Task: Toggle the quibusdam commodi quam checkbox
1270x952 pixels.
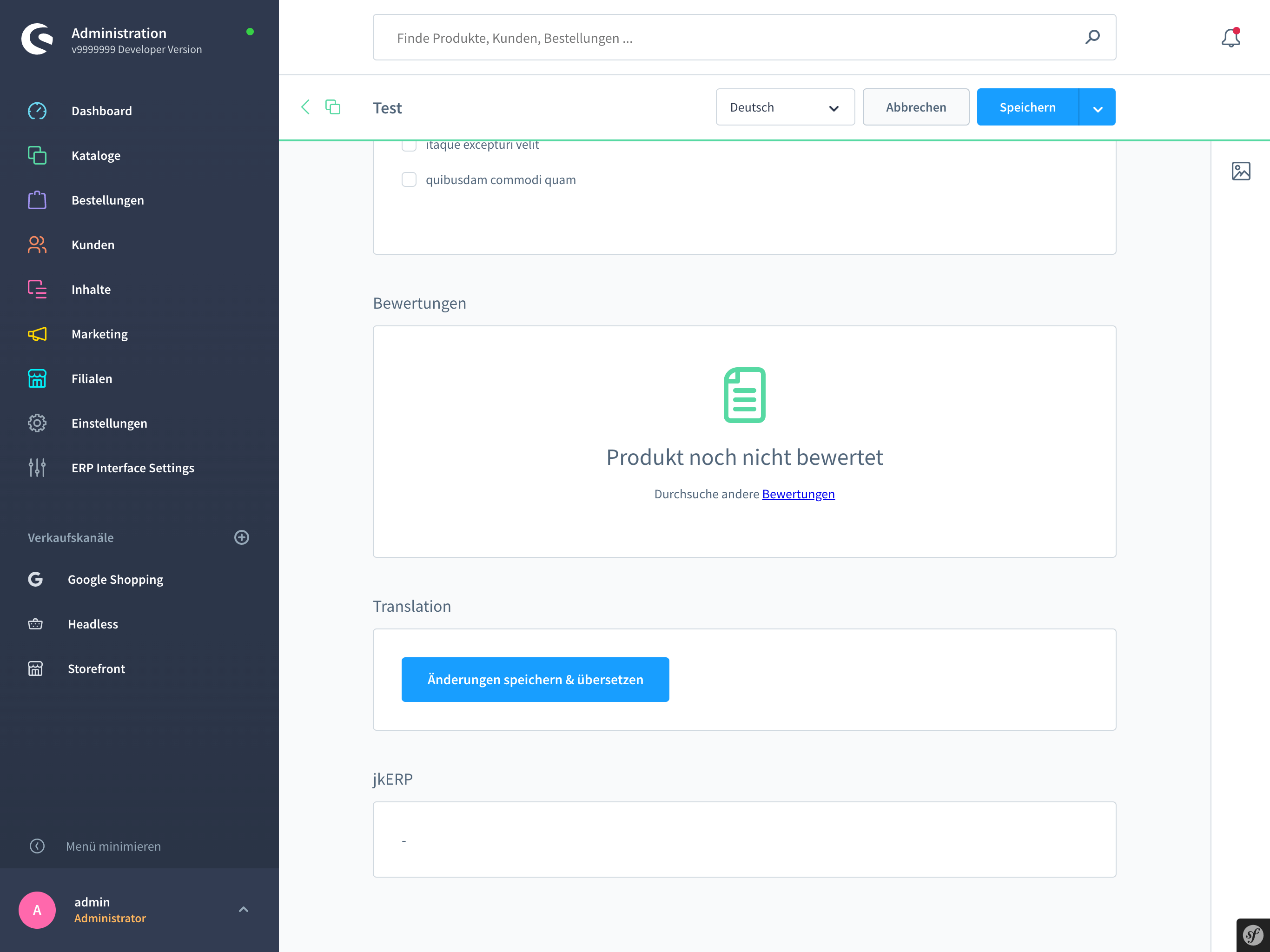Action: click(x=409, y=179)
